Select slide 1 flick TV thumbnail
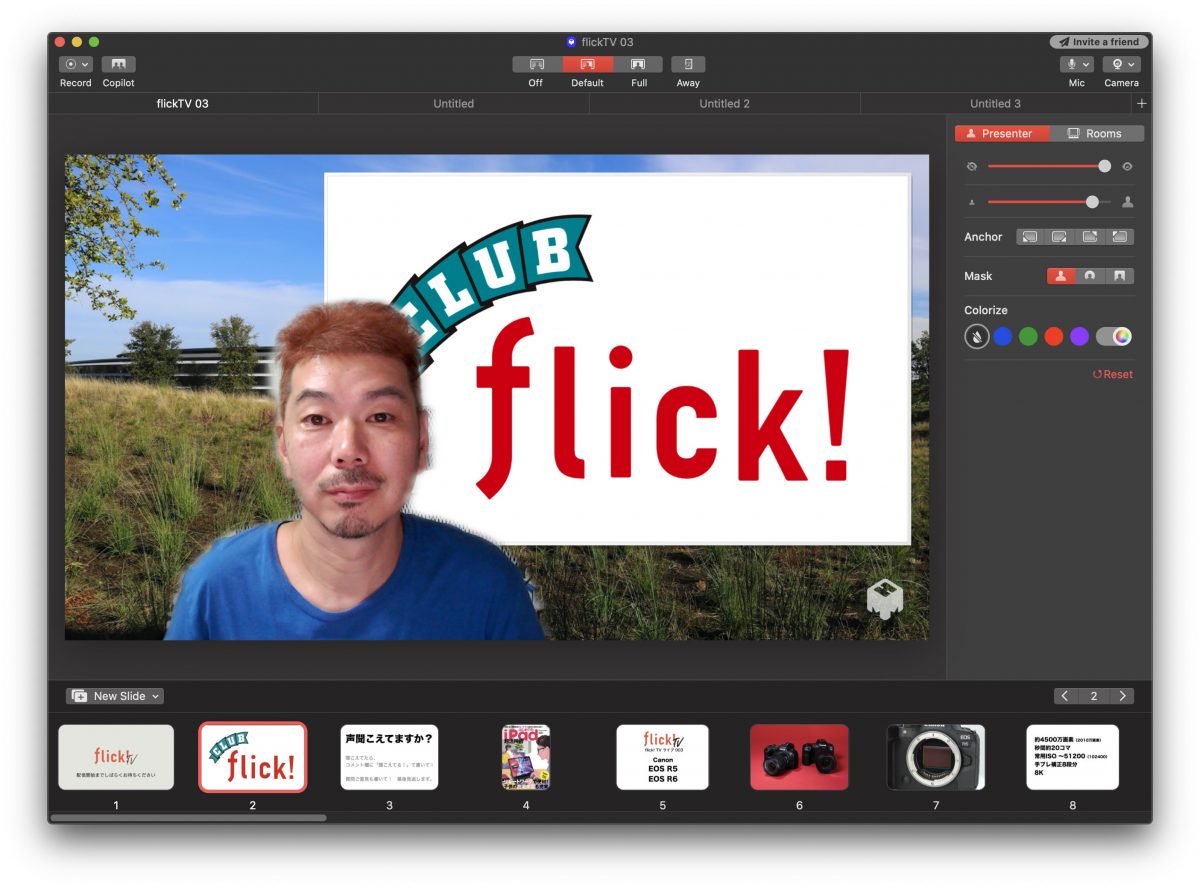Viewport: 1200px width, 887px height. (116, 757)
